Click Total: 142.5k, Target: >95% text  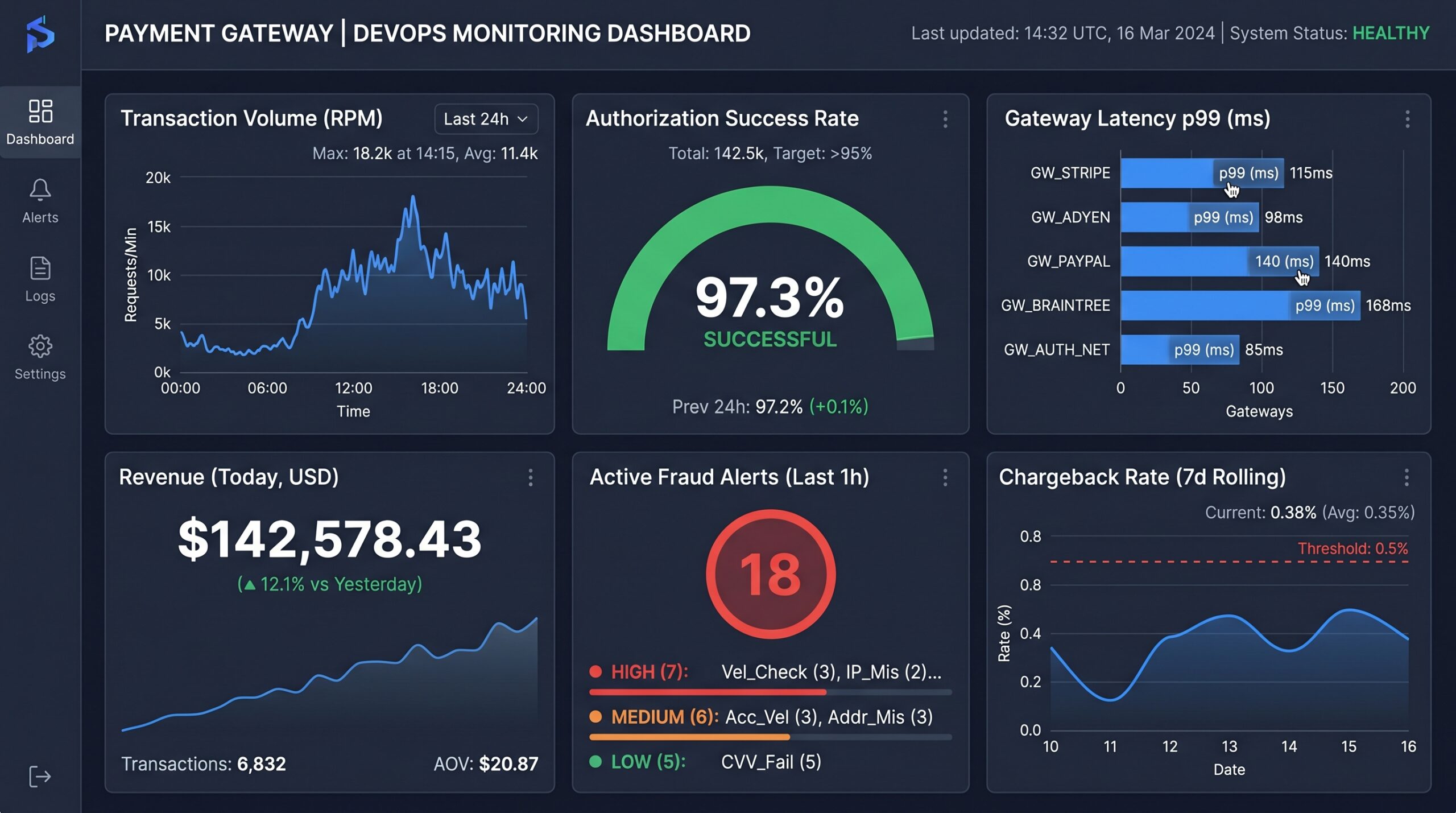point(770,154)
